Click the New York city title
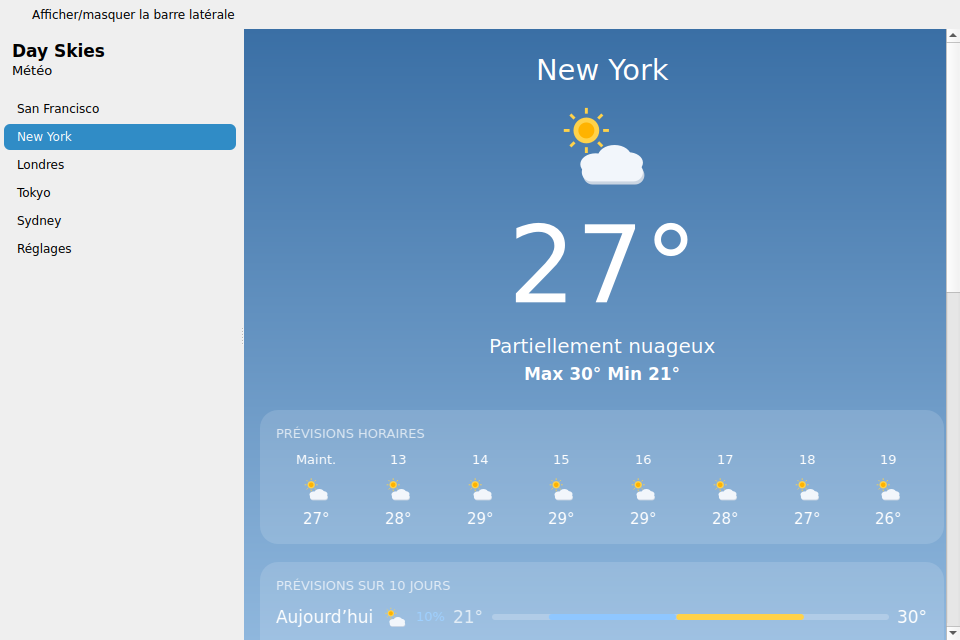Screen dimensions: 960x640 click(x=602, y=70)
